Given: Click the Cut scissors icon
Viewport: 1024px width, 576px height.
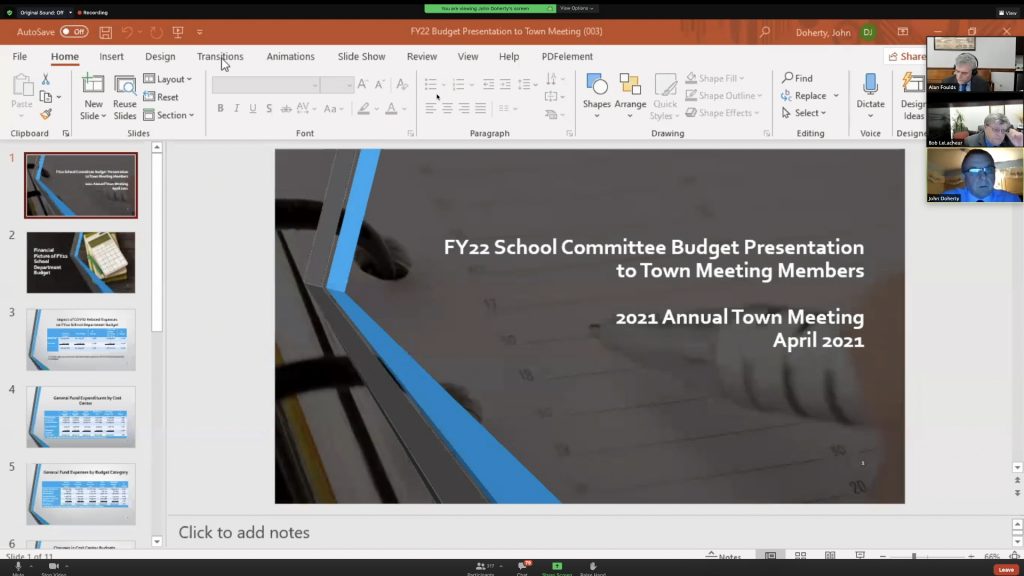Looking at the screenshot, I should pyautogui.click(x=46, y=79).
